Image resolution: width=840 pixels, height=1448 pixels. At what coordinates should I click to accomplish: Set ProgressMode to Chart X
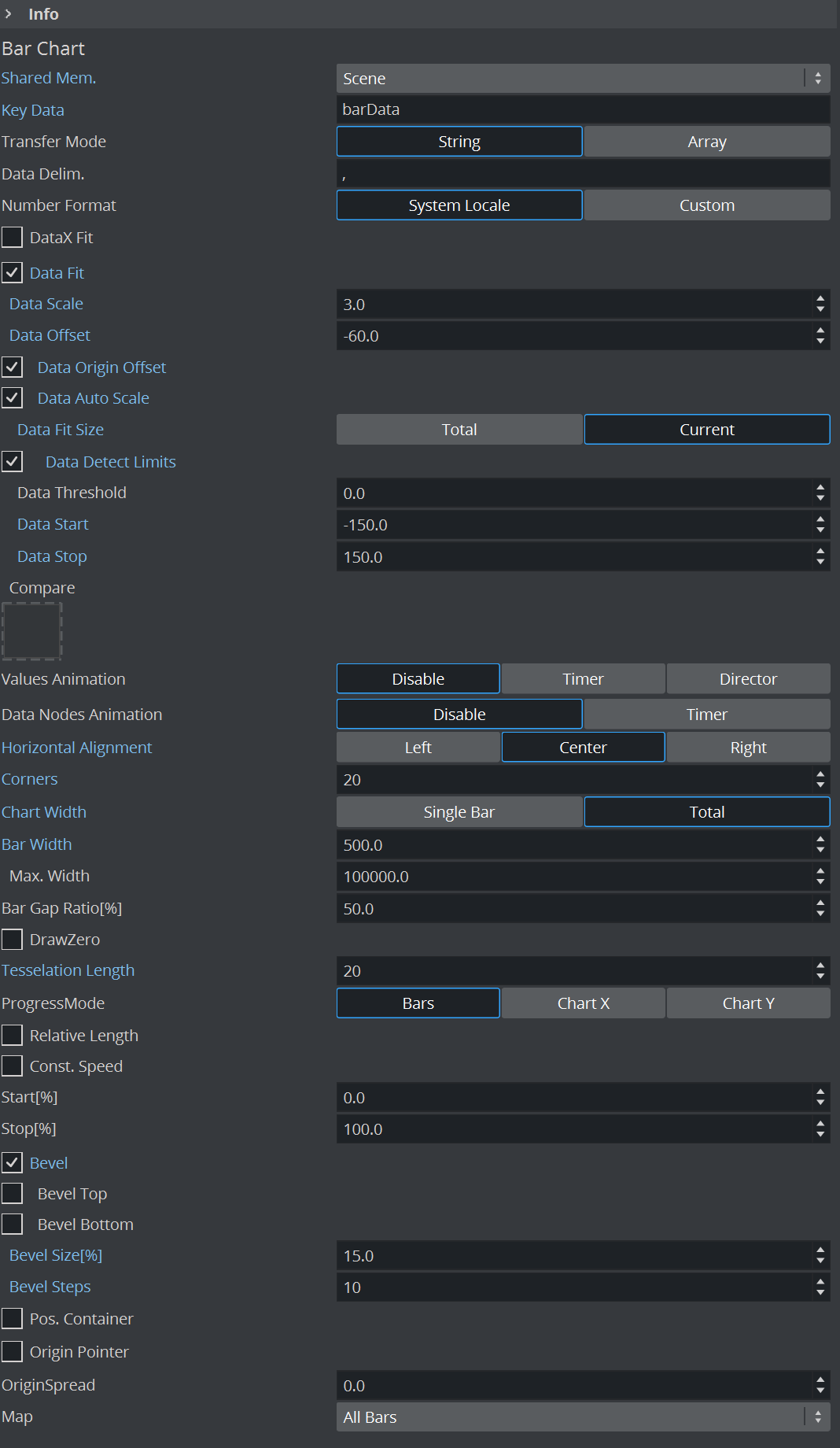point(583,1003)
